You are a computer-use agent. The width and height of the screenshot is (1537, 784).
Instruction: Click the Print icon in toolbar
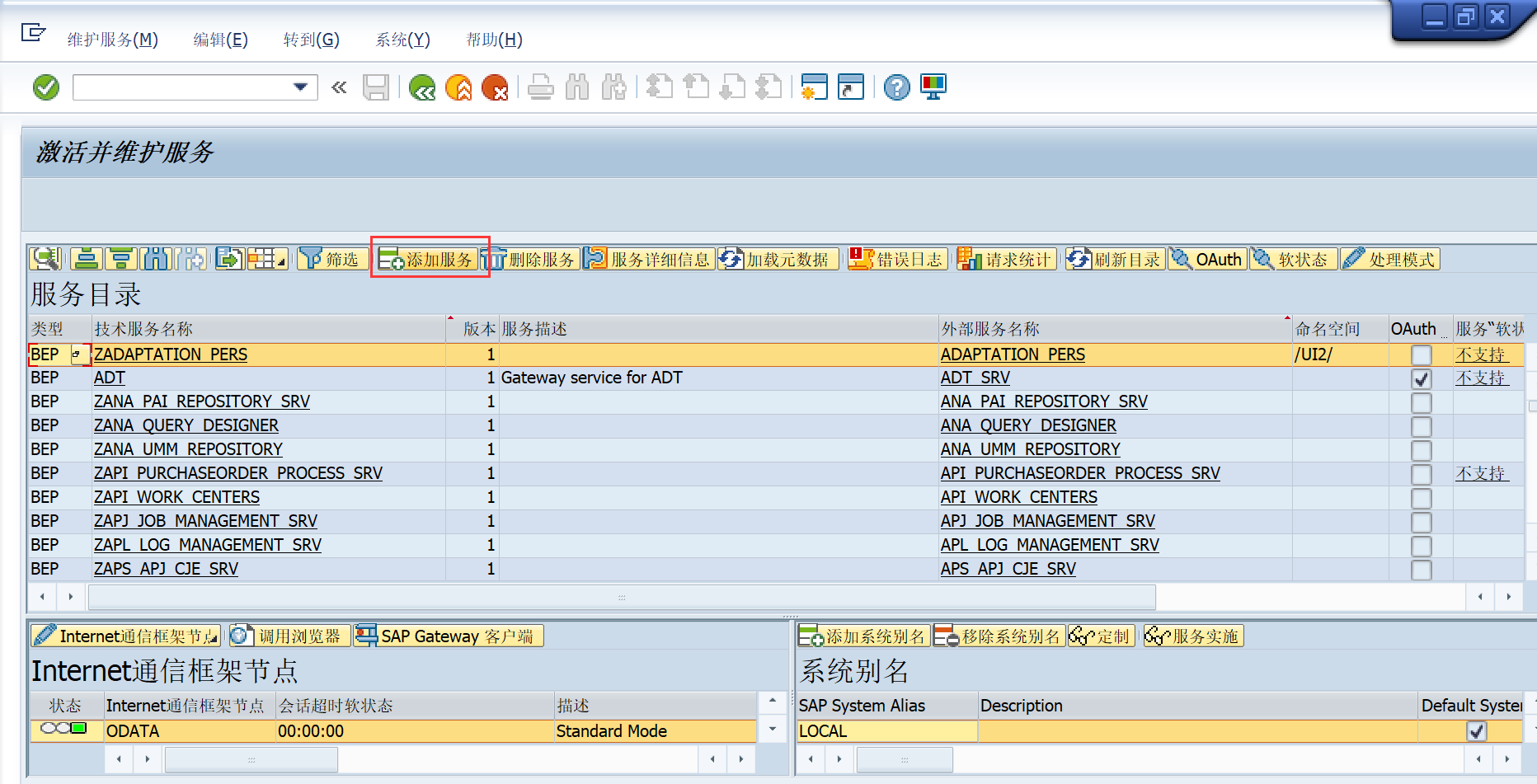coord(541,87)
